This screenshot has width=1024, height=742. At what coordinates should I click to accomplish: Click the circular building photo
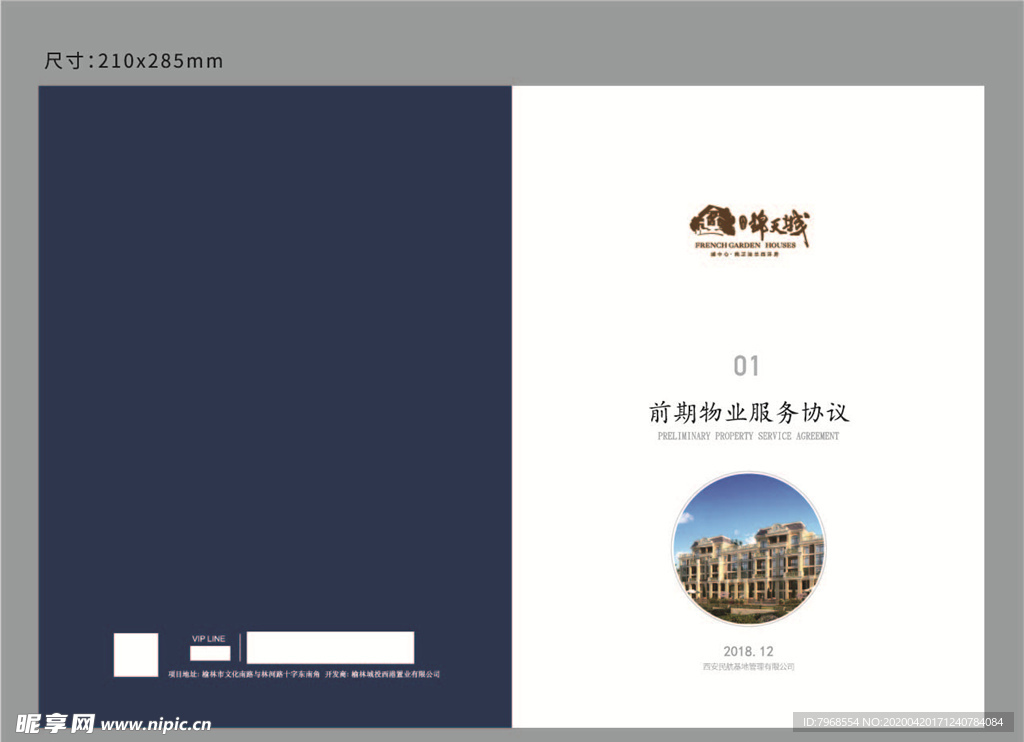tap(748, 550)
